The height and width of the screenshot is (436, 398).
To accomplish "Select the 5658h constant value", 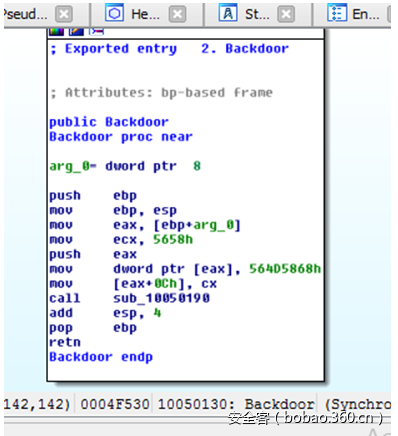I will coord(173,240).
